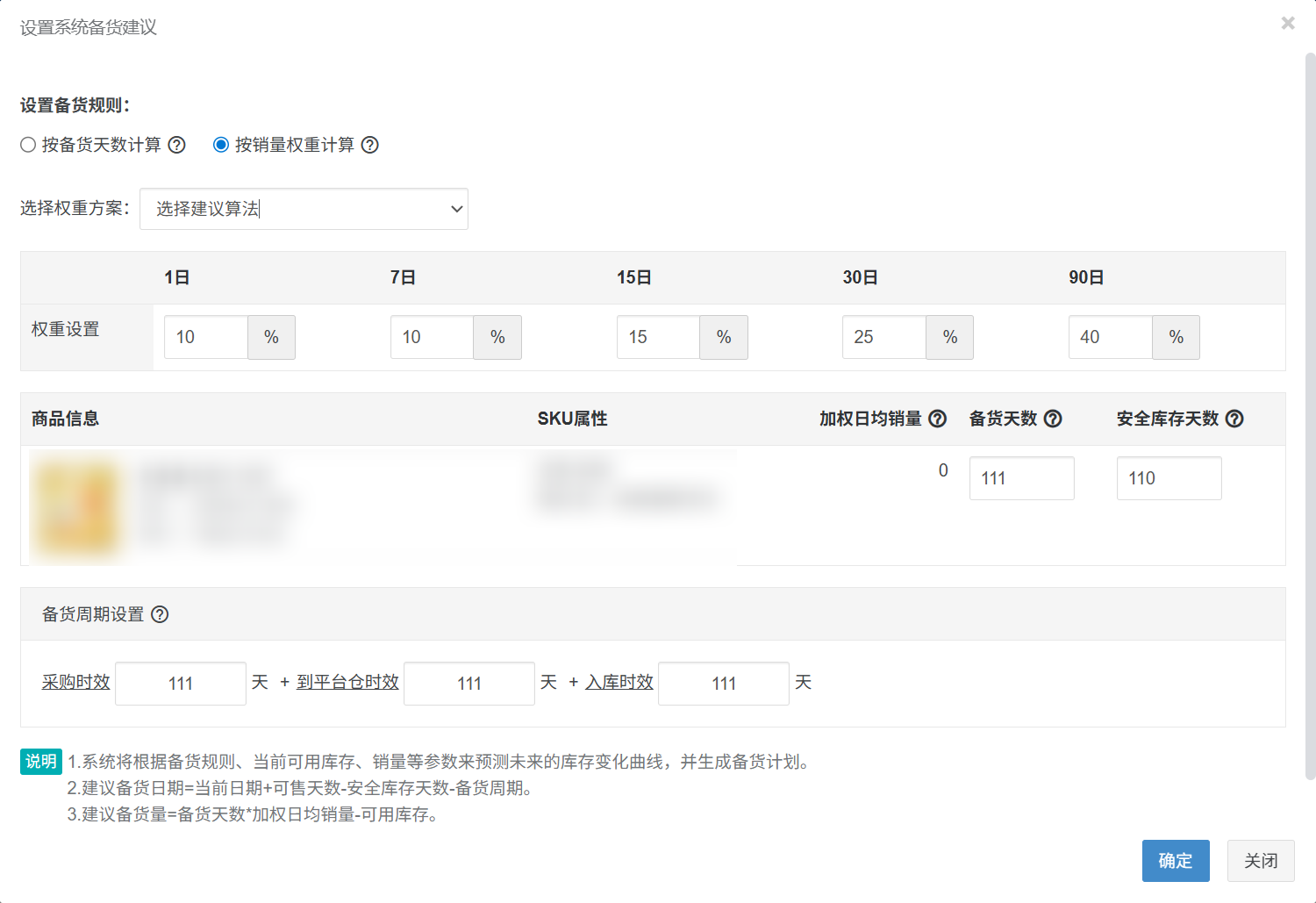Click the 到平台仓时效 link

click(x=347, y=682)
